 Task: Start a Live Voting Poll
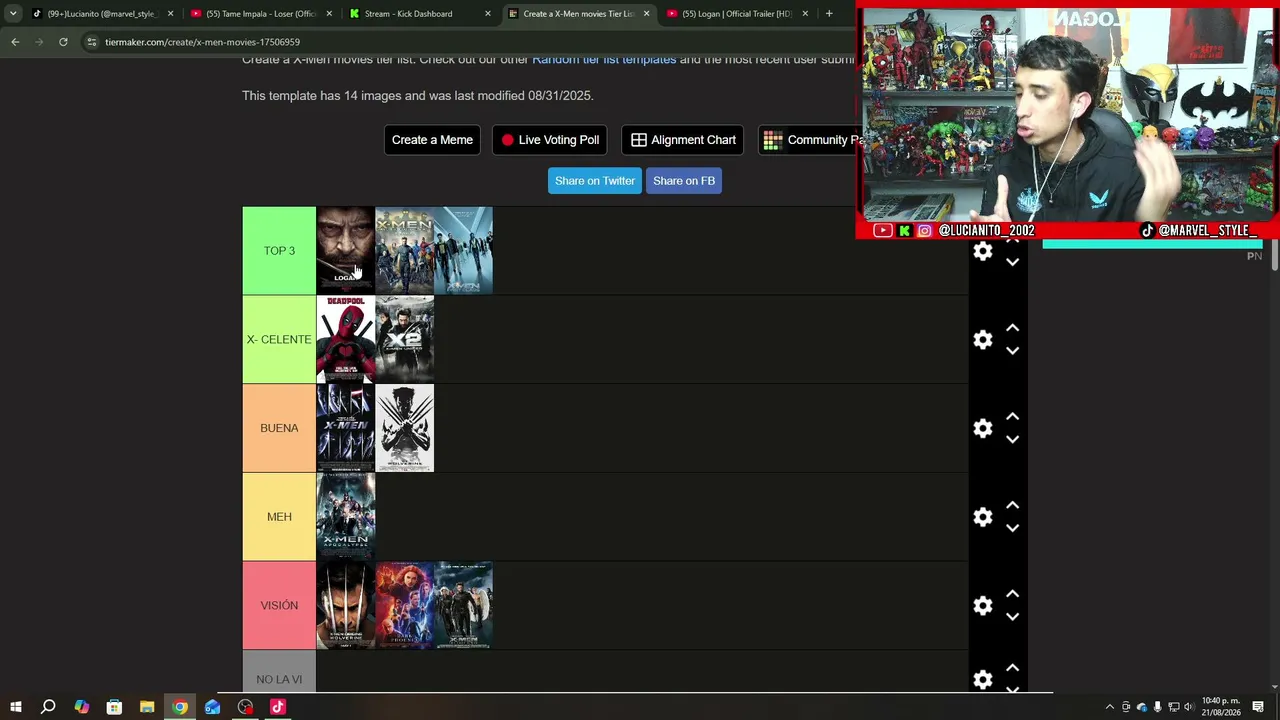click(x=550, y=140)
